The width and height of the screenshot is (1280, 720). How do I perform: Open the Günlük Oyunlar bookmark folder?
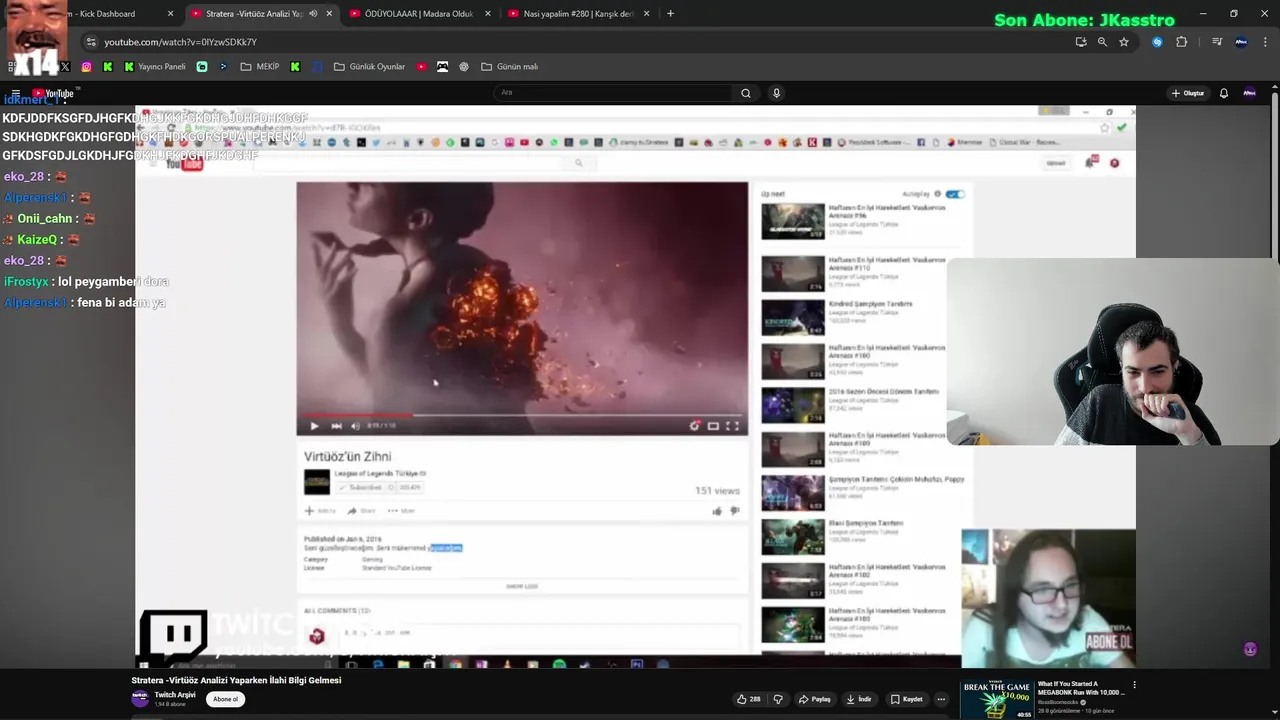[x=370, y=67]
